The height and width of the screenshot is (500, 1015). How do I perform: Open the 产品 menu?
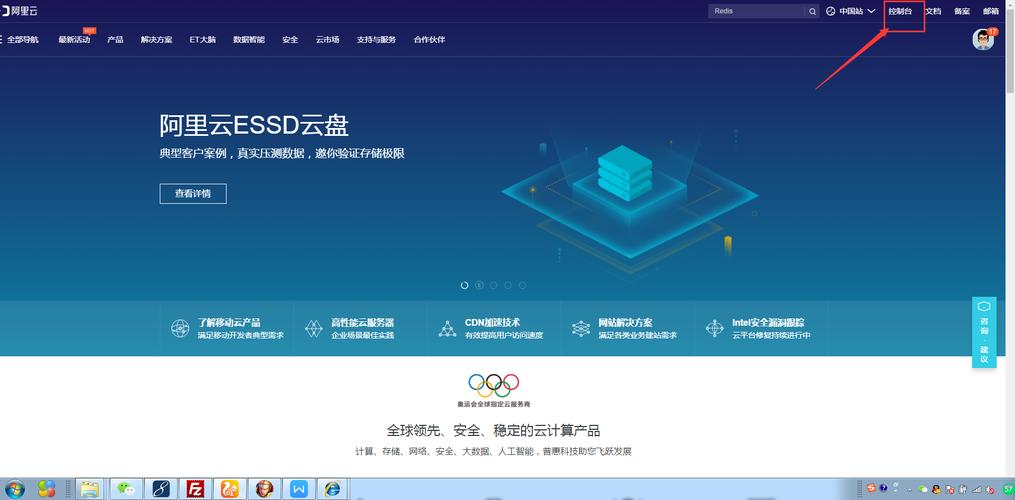click(x=115, y=40)
